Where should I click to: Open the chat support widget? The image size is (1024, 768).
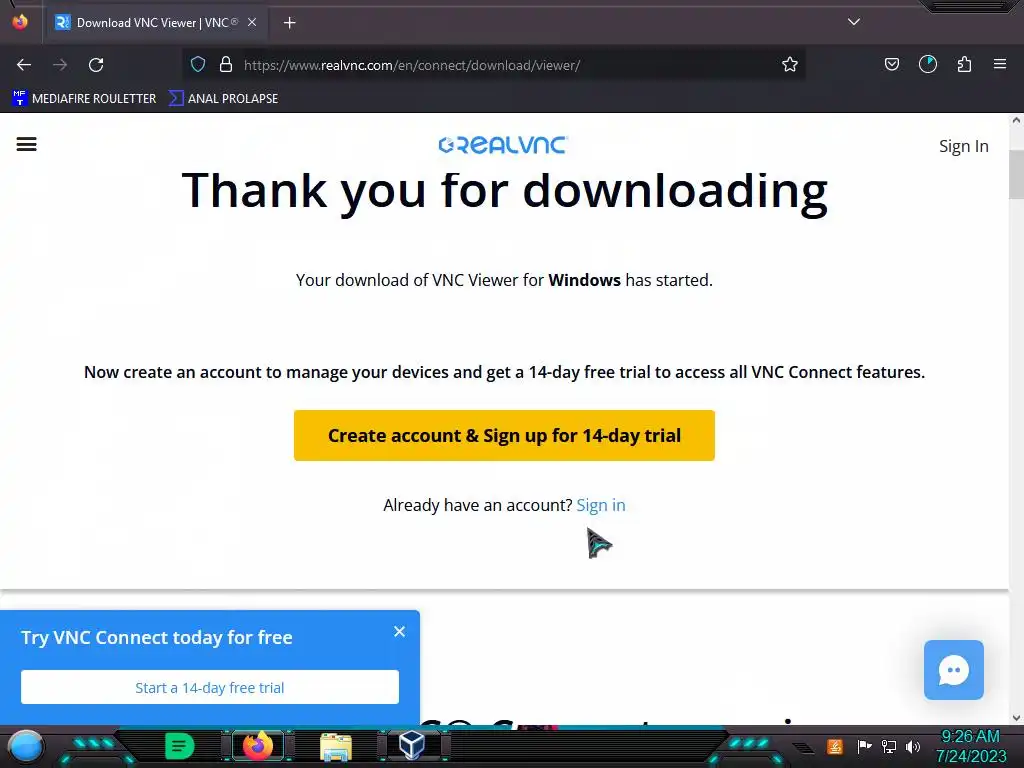[x=953, y=670]
